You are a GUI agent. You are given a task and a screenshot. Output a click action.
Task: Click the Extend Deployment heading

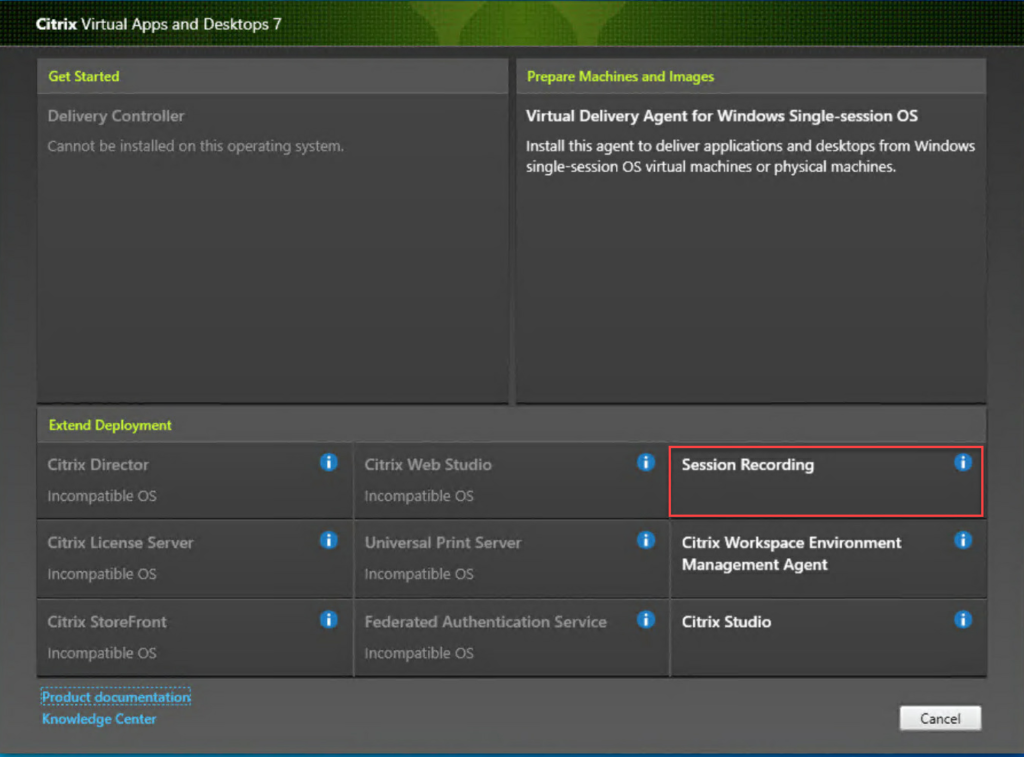110,425
